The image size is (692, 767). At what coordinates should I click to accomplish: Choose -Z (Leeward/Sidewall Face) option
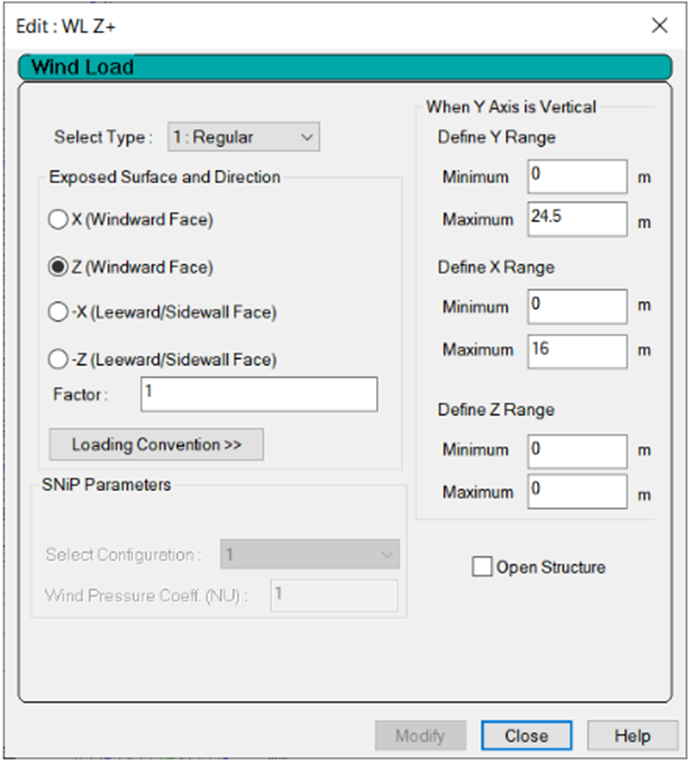click(59, 359)
